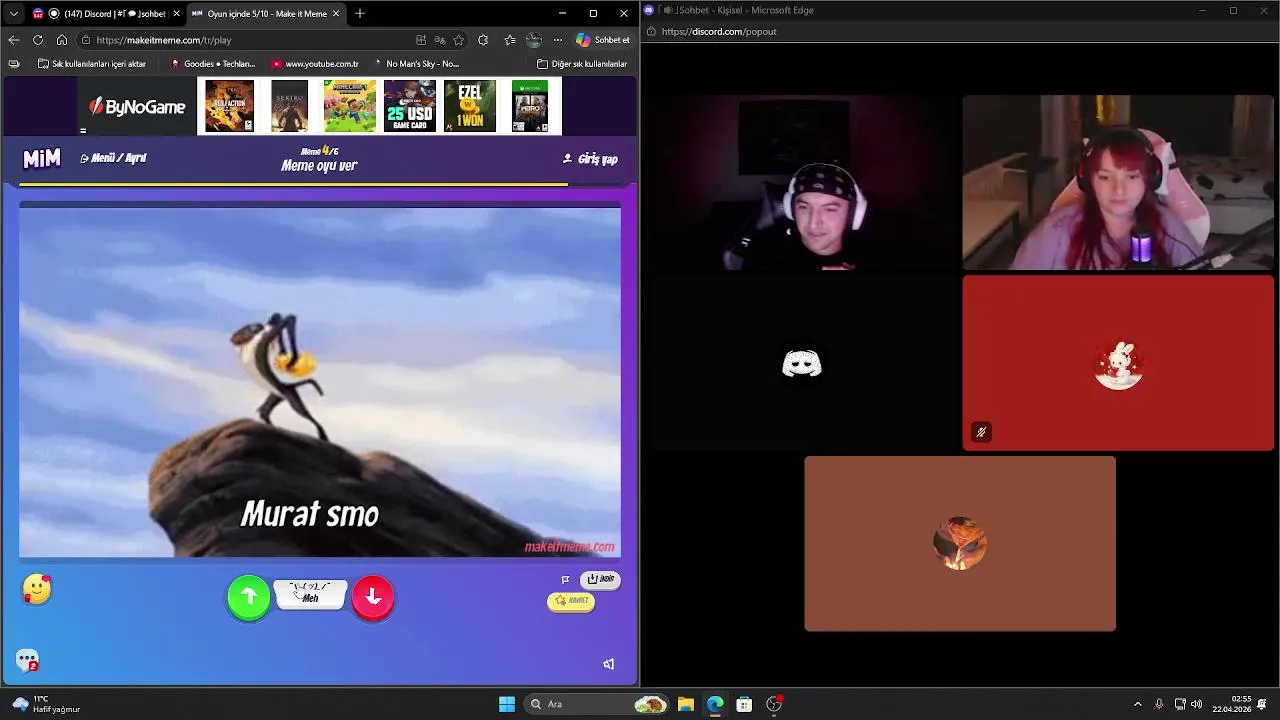Viewport: 1280px width, 720px height.
Task: Open the www.youtube.com.tr bookmark
Action: [x=315, y=64]
